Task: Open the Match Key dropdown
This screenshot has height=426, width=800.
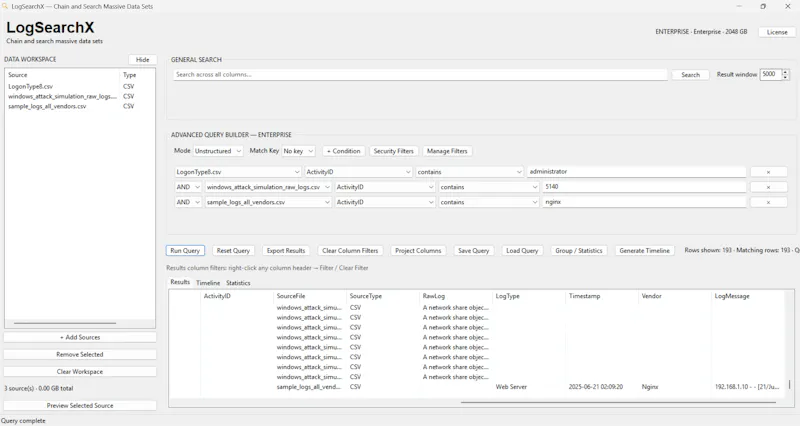Action: coord(298,151)
